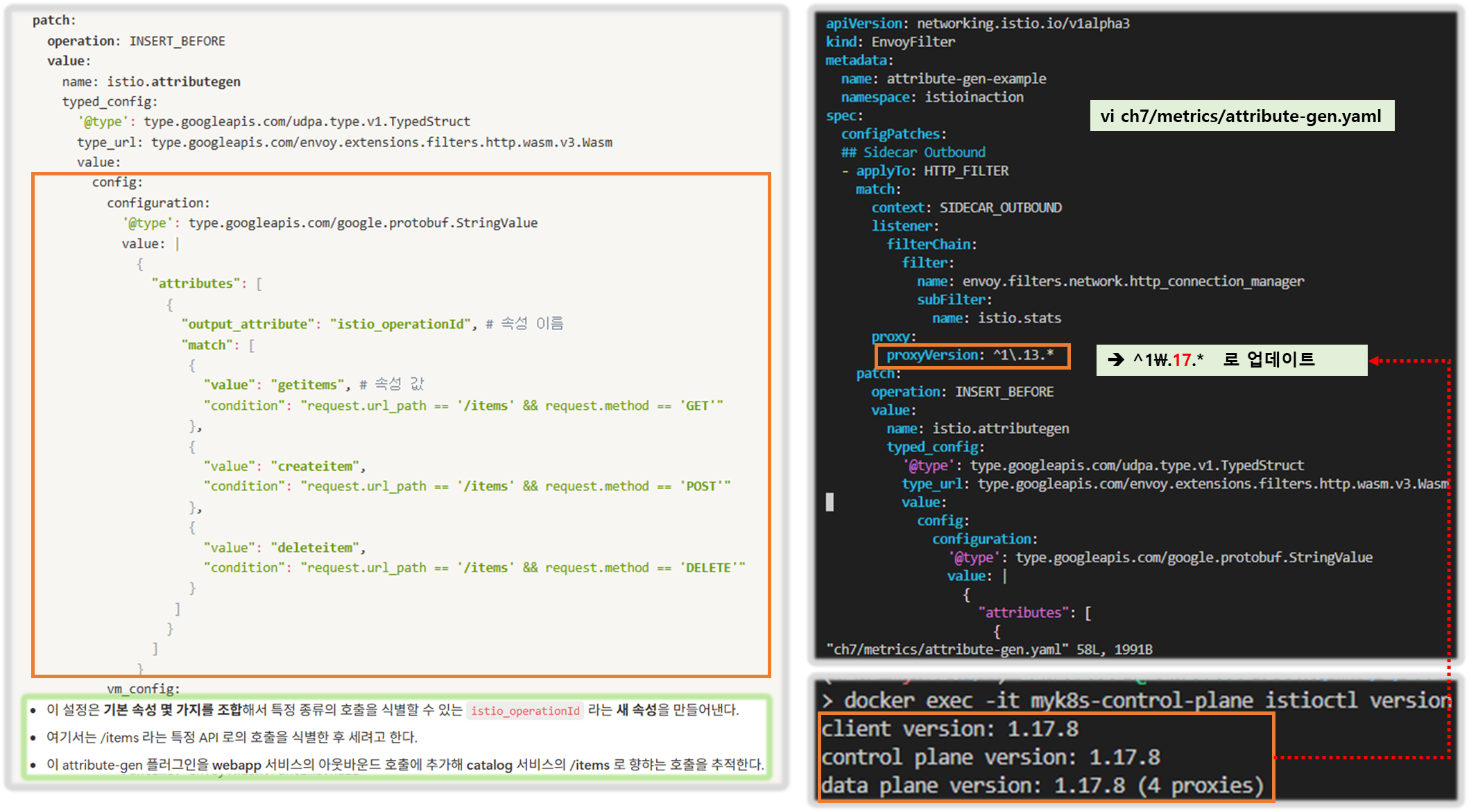1469x812 pixels.
Task: Click the vm_config key in the left panel
Action: coord(143,689)
